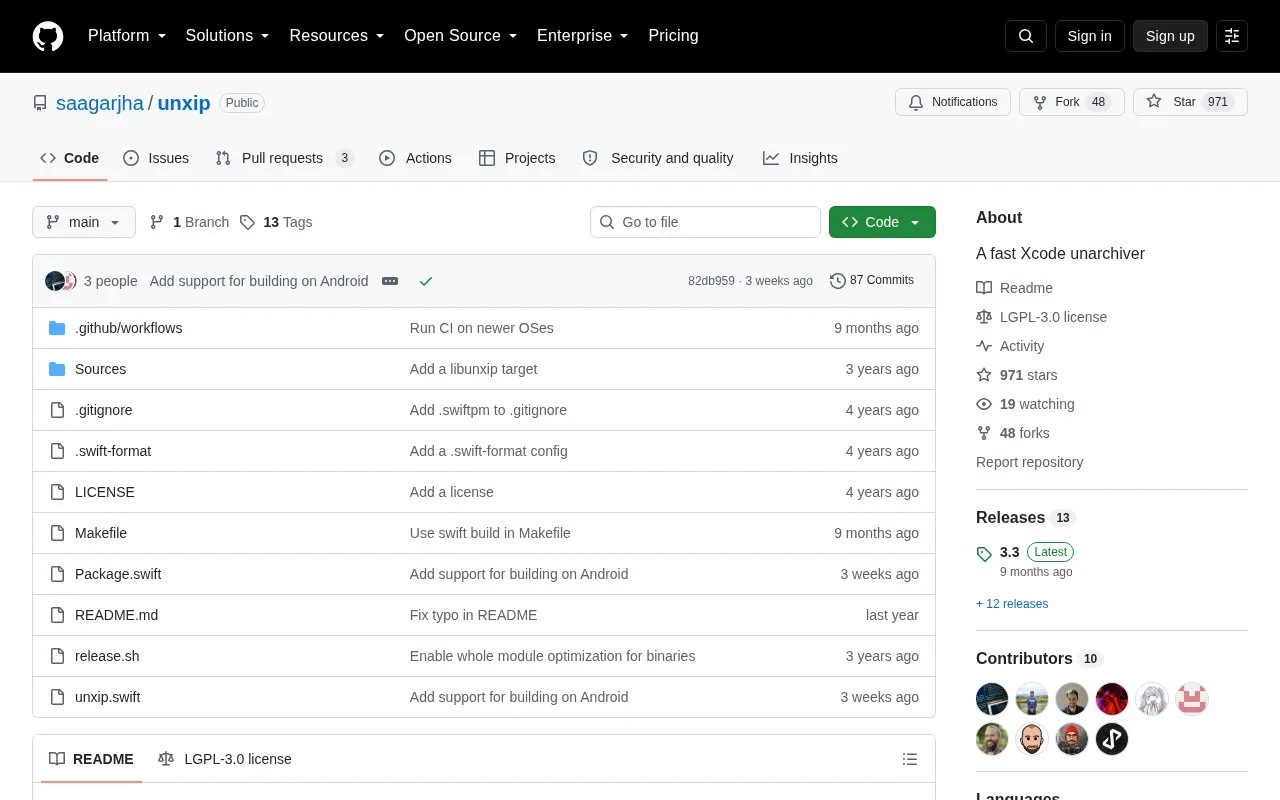This screenshot has width=1280, height=800.
Task: Switch to the Projects tab
Action: click(517, 158)
